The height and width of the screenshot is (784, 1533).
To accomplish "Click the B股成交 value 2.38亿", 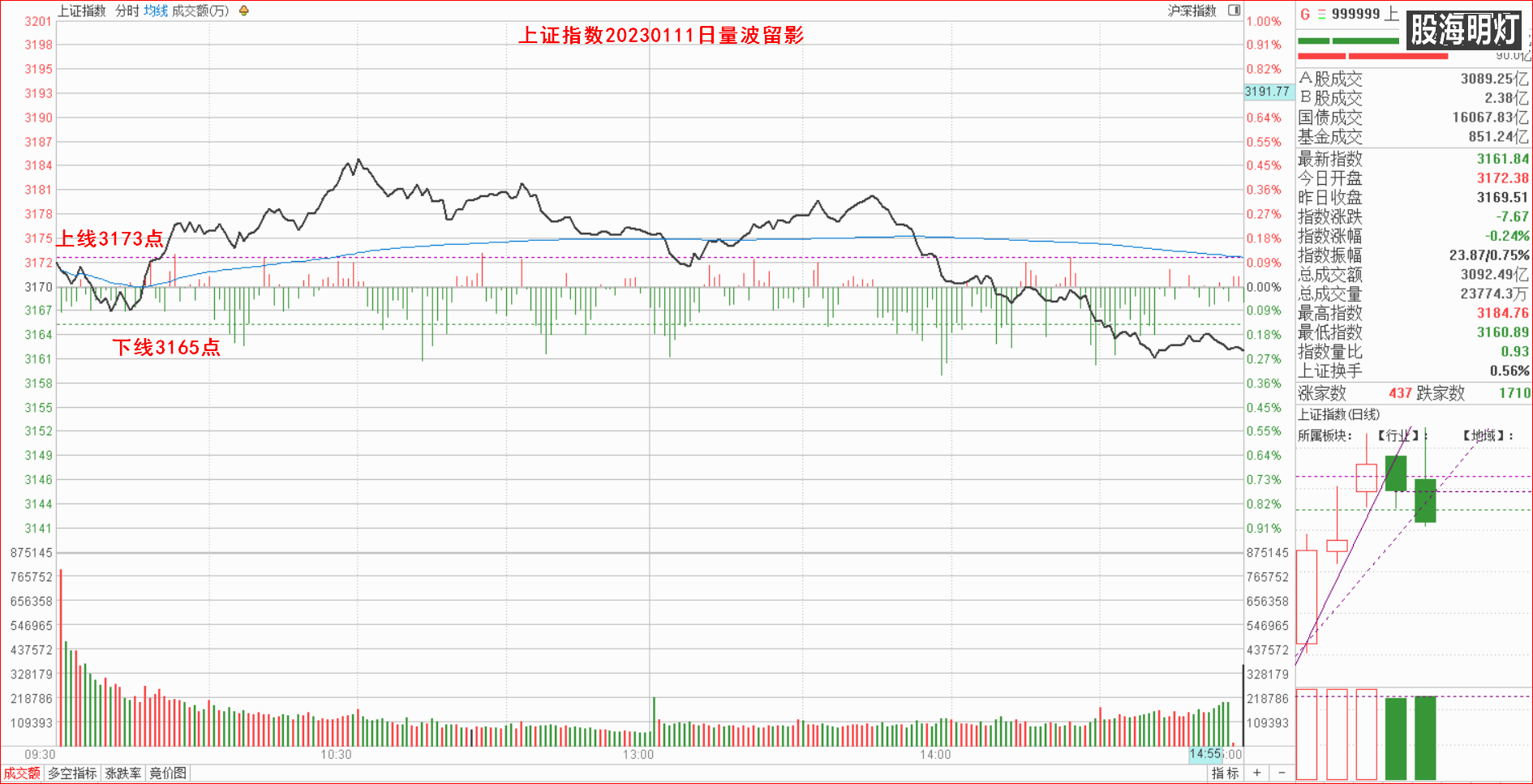I will point(1506,98).
